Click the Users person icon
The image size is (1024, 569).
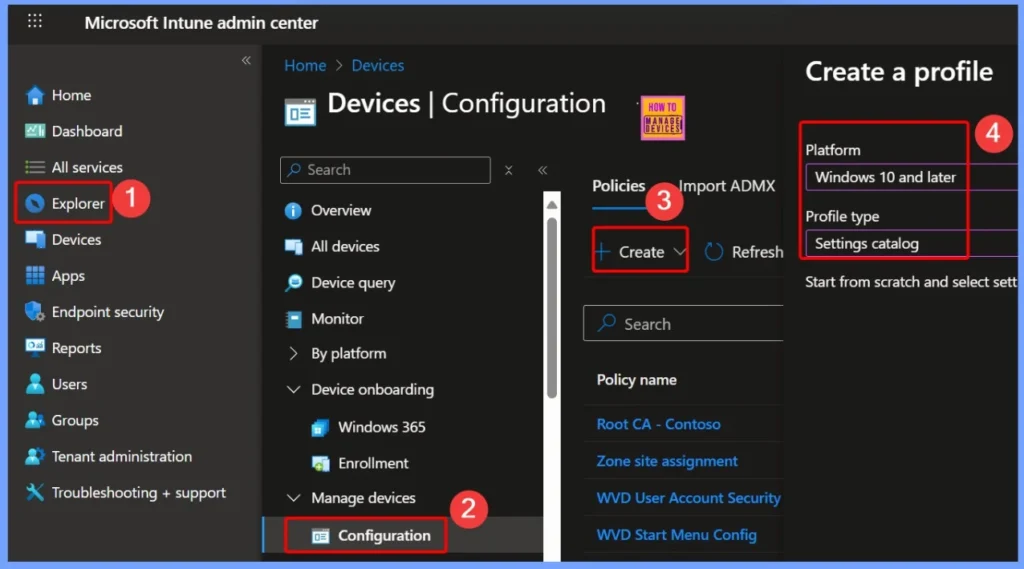35,384
